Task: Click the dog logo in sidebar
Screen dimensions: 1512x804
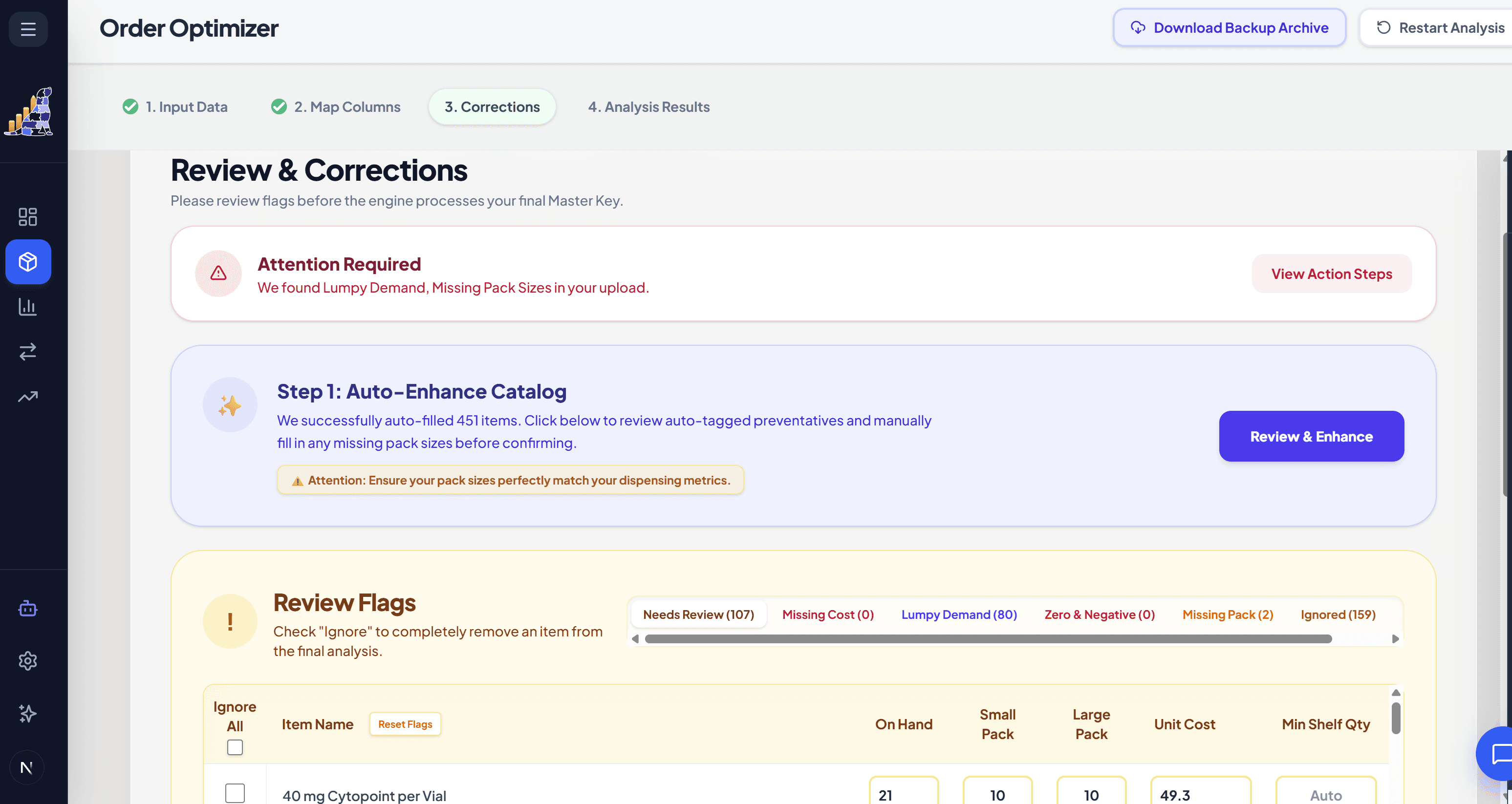Action: (29, 111)
